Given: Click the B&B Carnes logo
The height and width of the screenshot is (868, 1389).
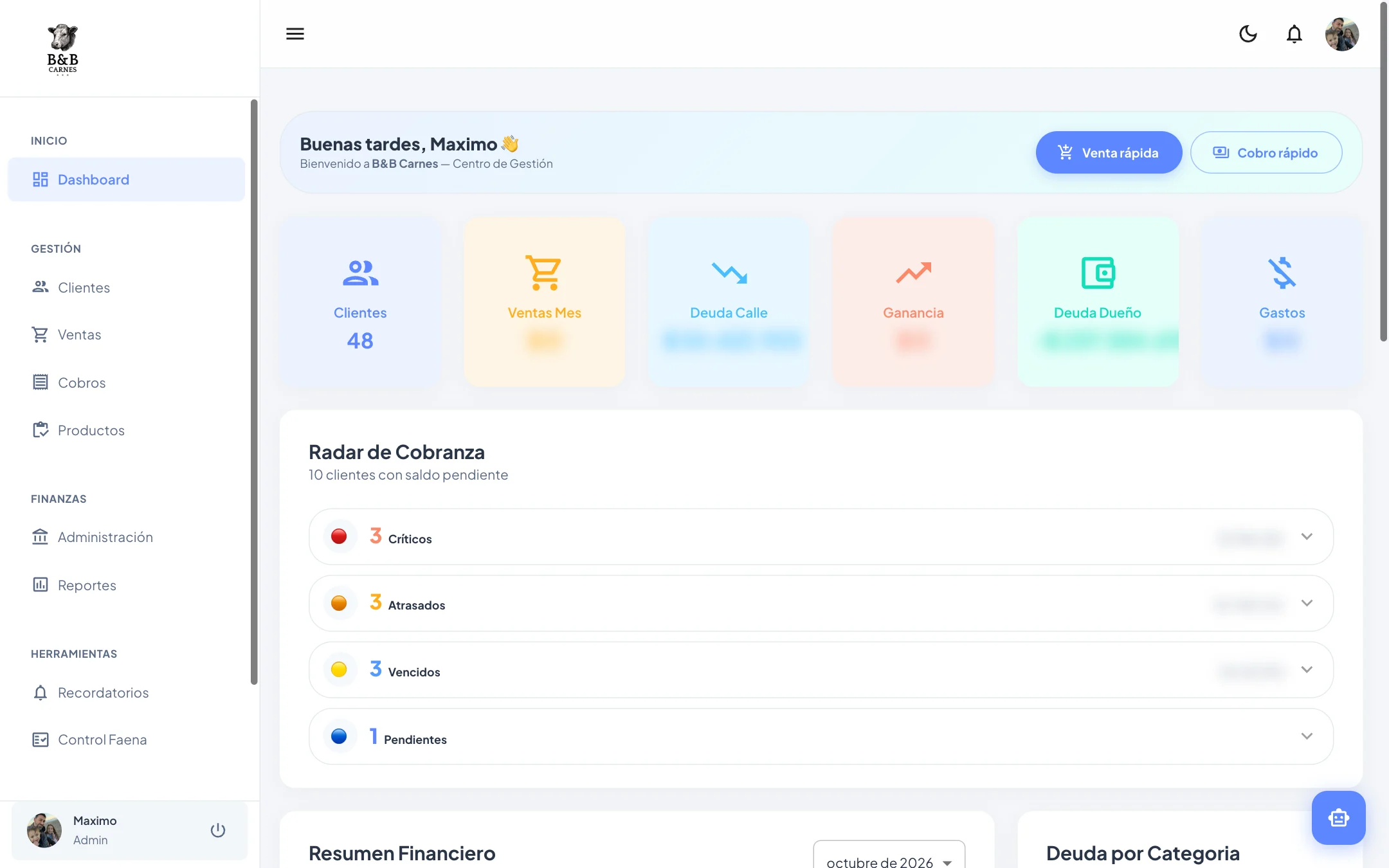Looking at the screenshot, I should pos(62,50).
